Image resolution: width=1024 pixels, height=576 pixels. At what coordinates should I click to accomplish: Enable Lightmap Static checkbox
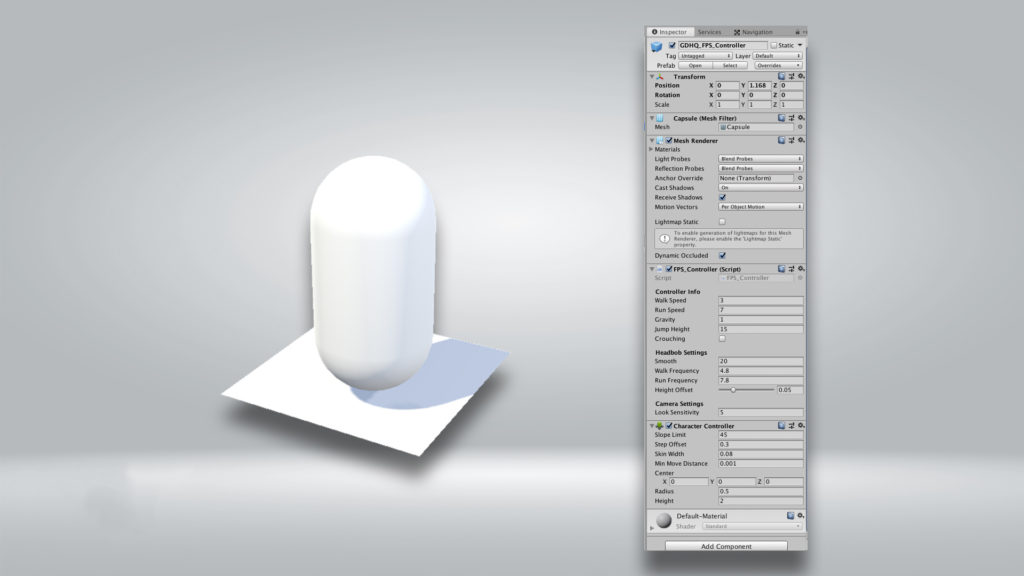point(722,221)
